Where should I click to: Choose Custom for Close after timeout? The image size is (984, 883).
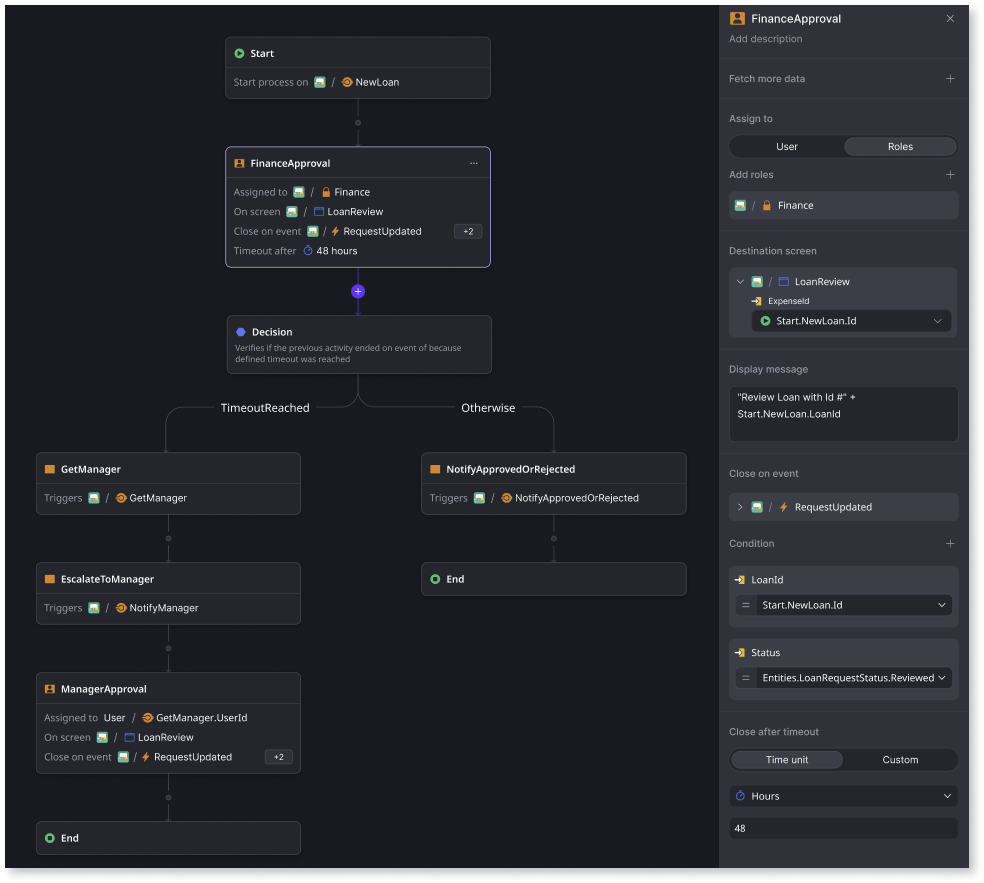click(900, 760)
